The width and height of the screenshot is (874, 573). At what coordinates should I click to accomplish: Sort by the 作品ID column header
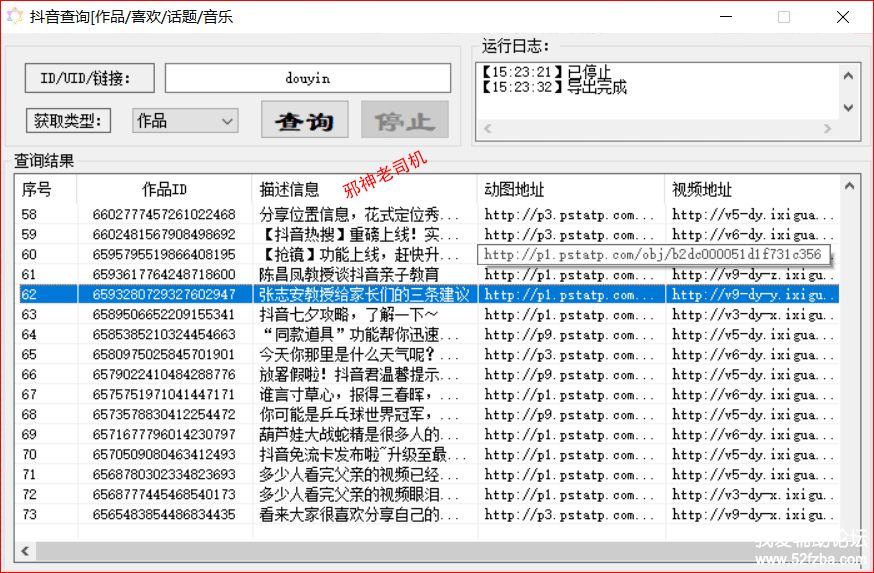point(164,190)
